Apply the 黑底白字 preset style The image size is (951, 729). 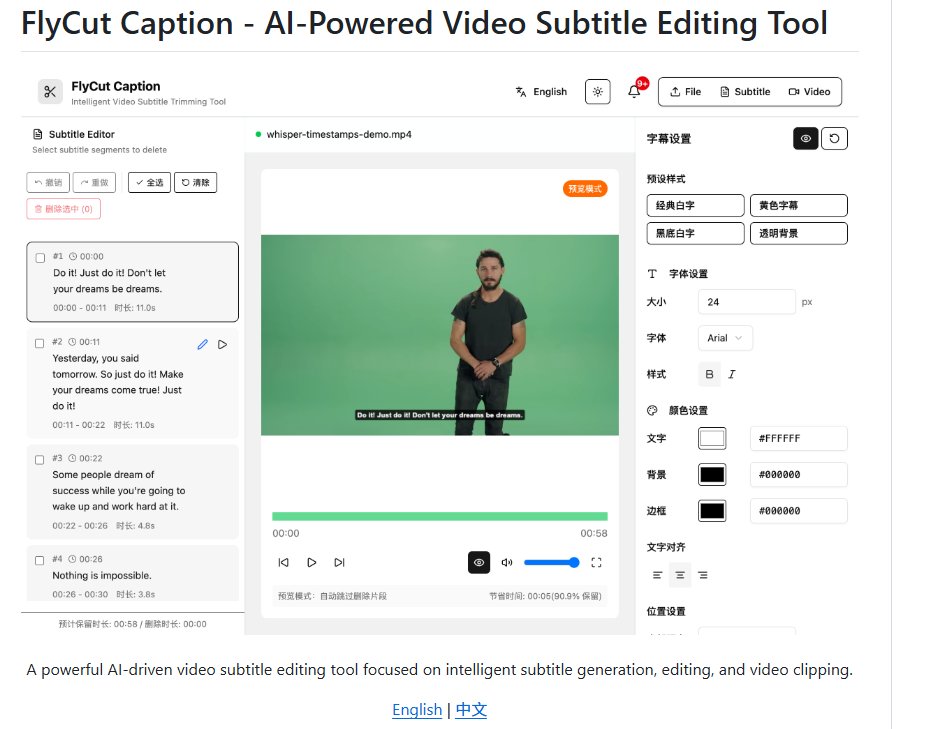pos(696,233)
